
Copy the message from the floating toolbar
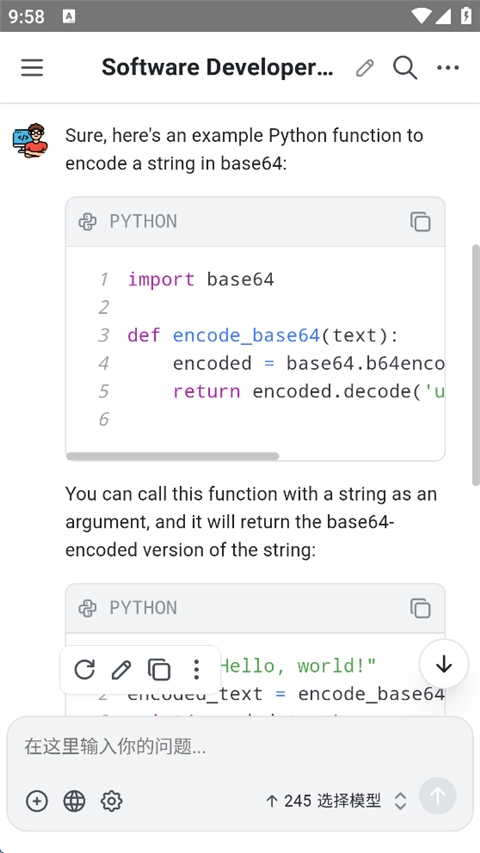tap(159, 669)
